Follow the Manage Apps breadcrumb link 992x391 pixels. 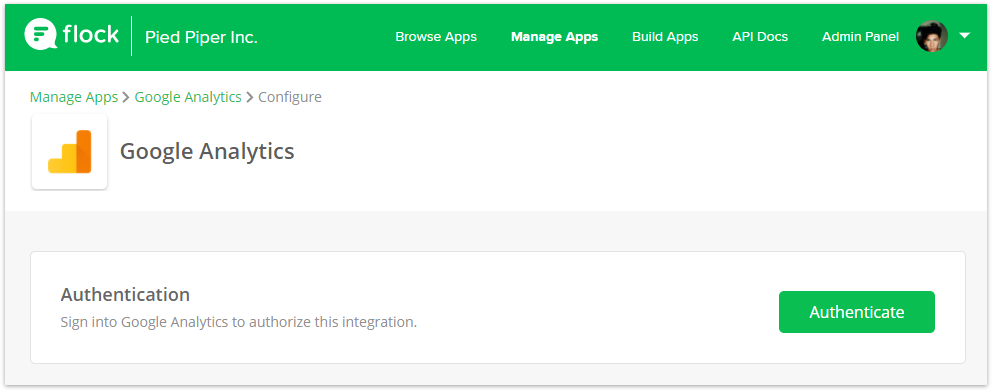[x=74, y=97]
